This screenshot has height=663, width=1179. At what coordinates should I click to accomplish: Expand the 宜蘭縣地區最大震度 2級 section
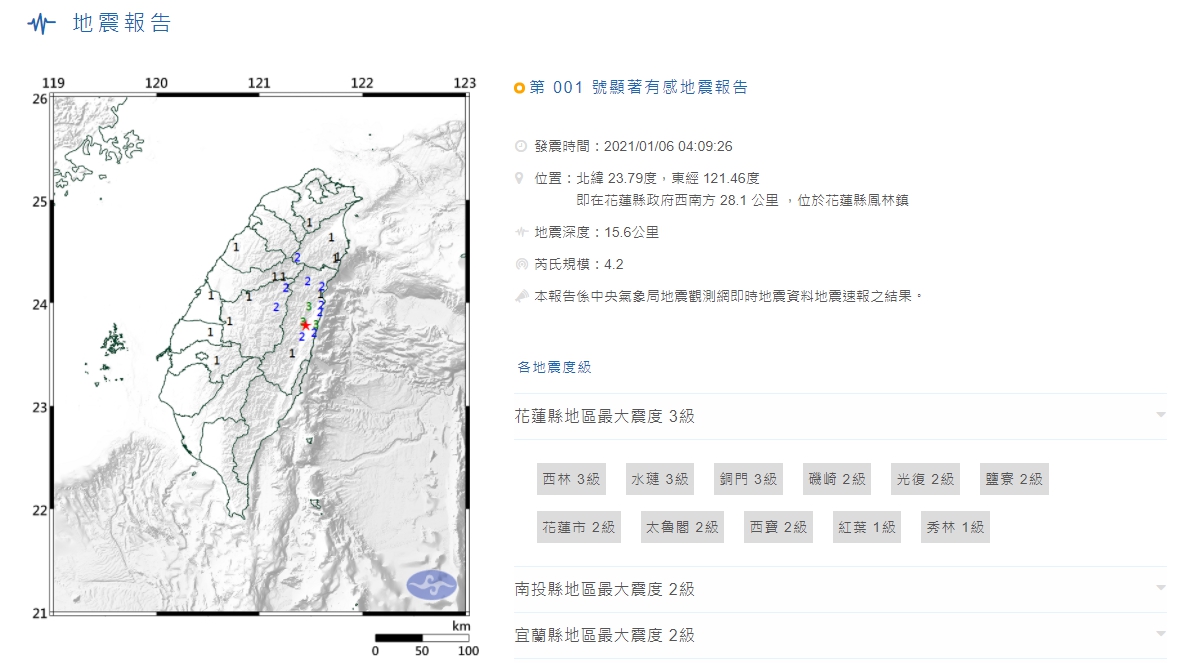coord(1160,634)
